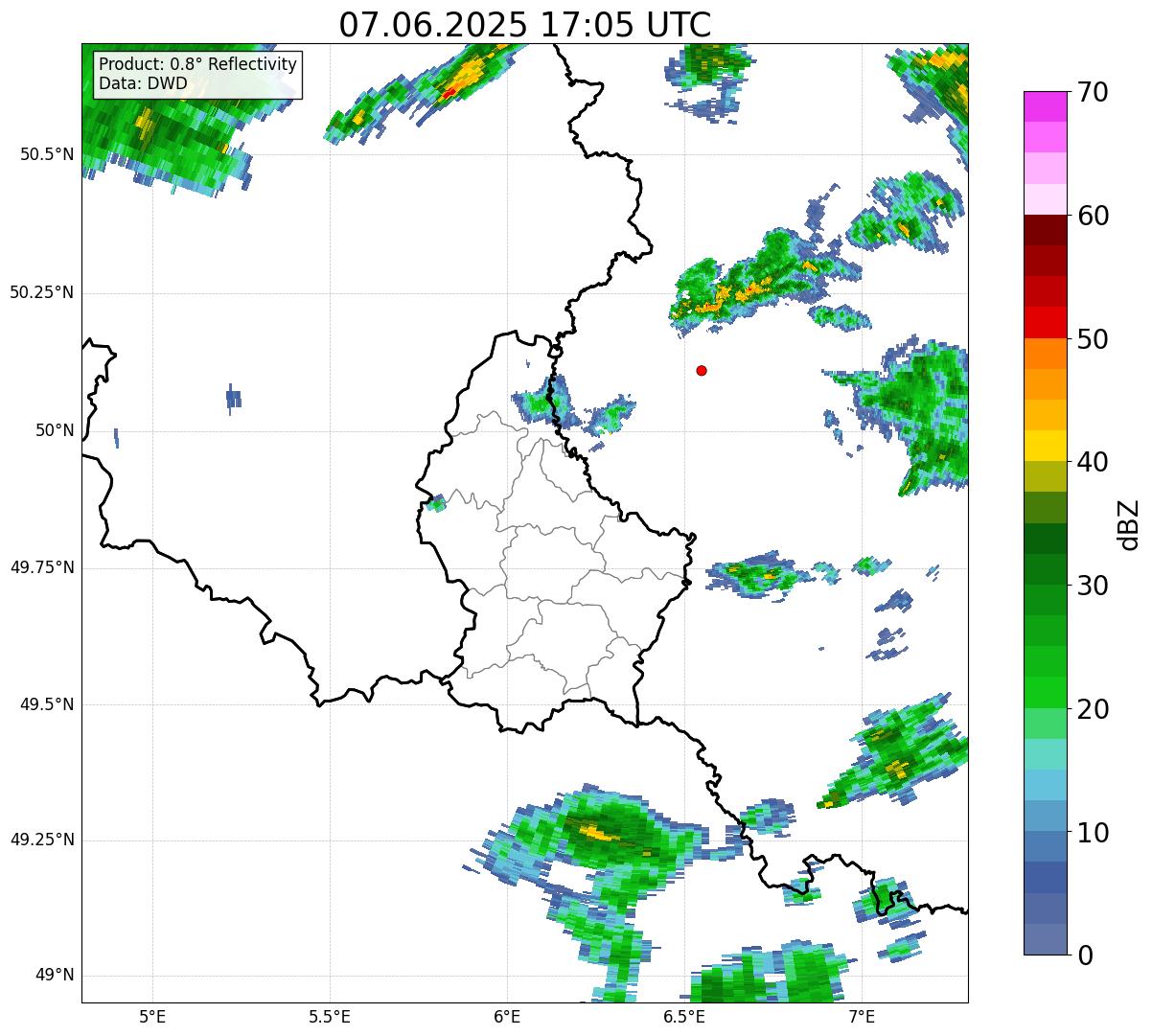Click the colorbar tick label 50
Screen dimensions: 1152x1036
tap(1093, 339)
